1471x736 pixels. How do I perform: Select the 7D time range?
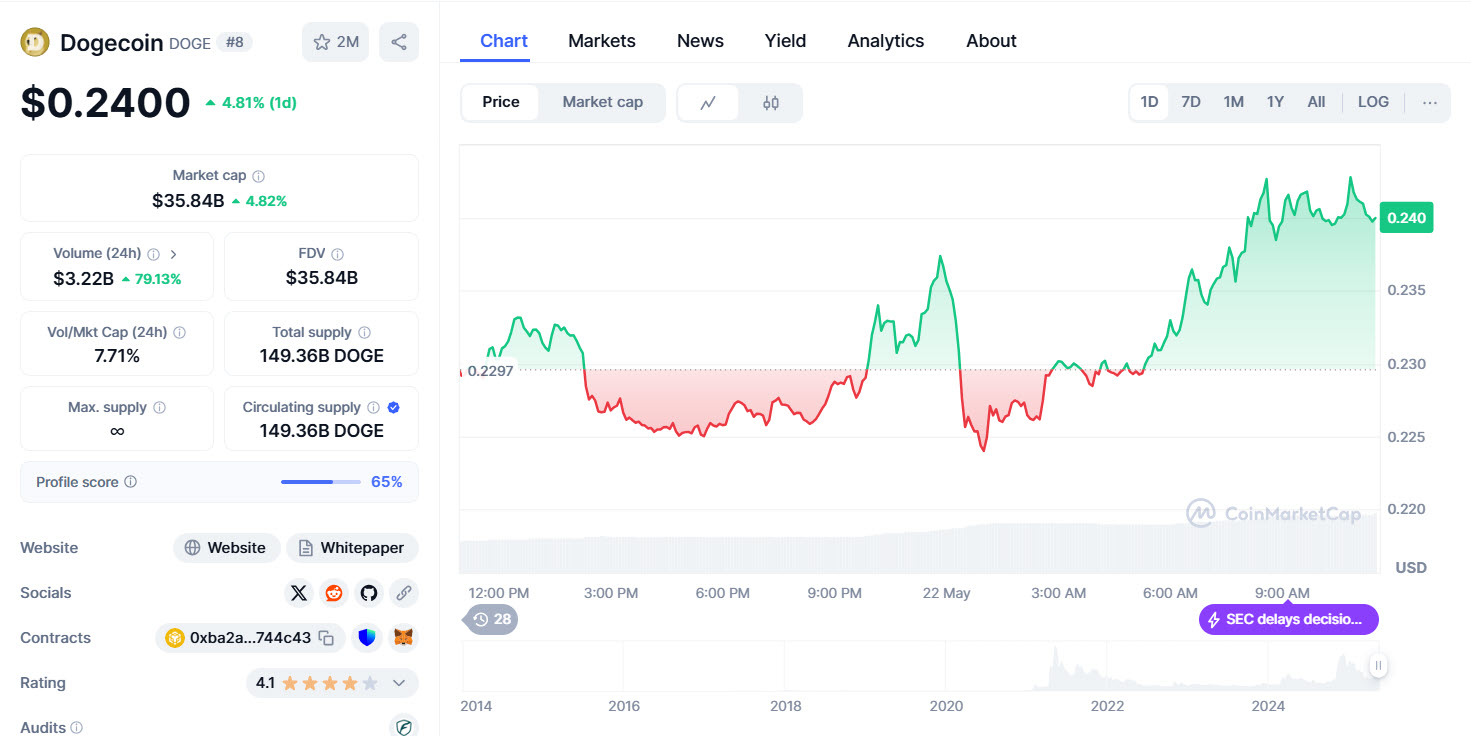coord(1191,102)
